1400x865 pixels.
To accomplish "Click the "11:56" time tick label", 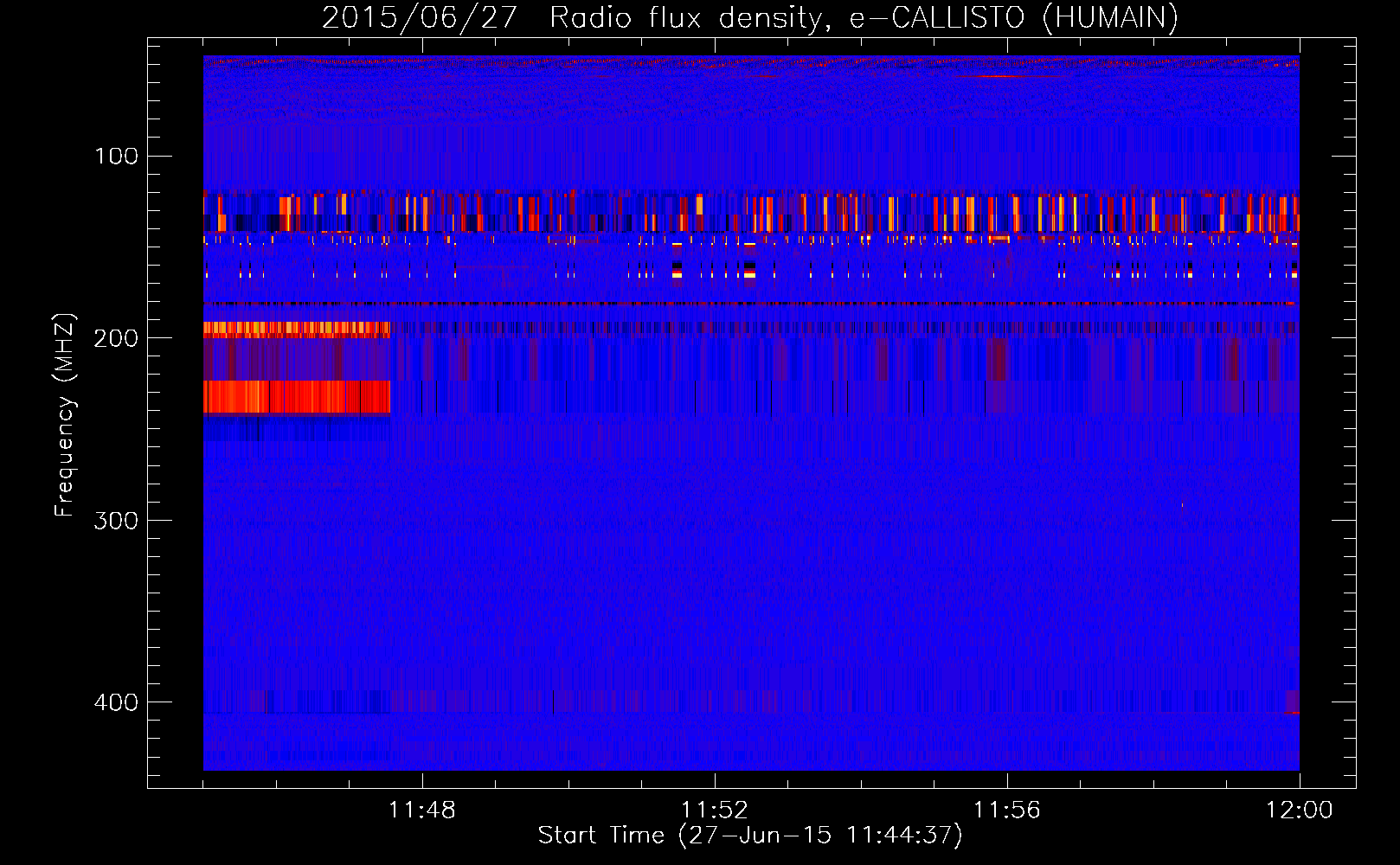I will 1007,811.
